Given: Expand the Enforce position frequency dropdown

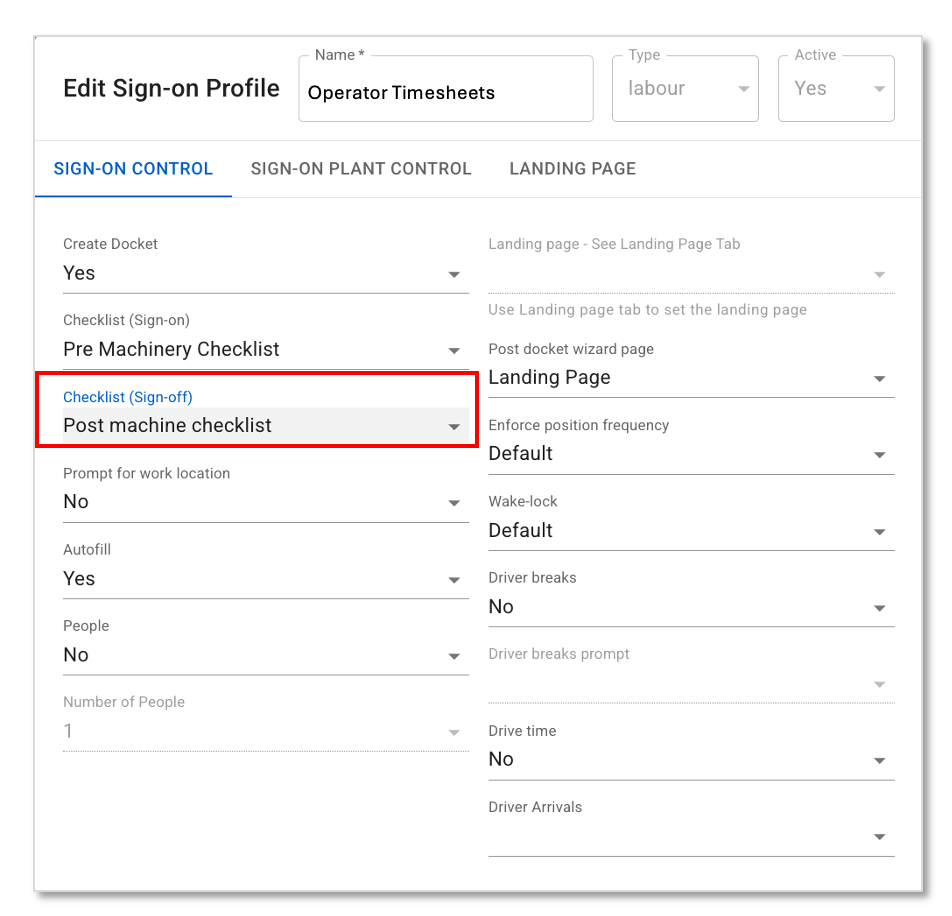Looking at the screenshot, I should pos(690,454).
